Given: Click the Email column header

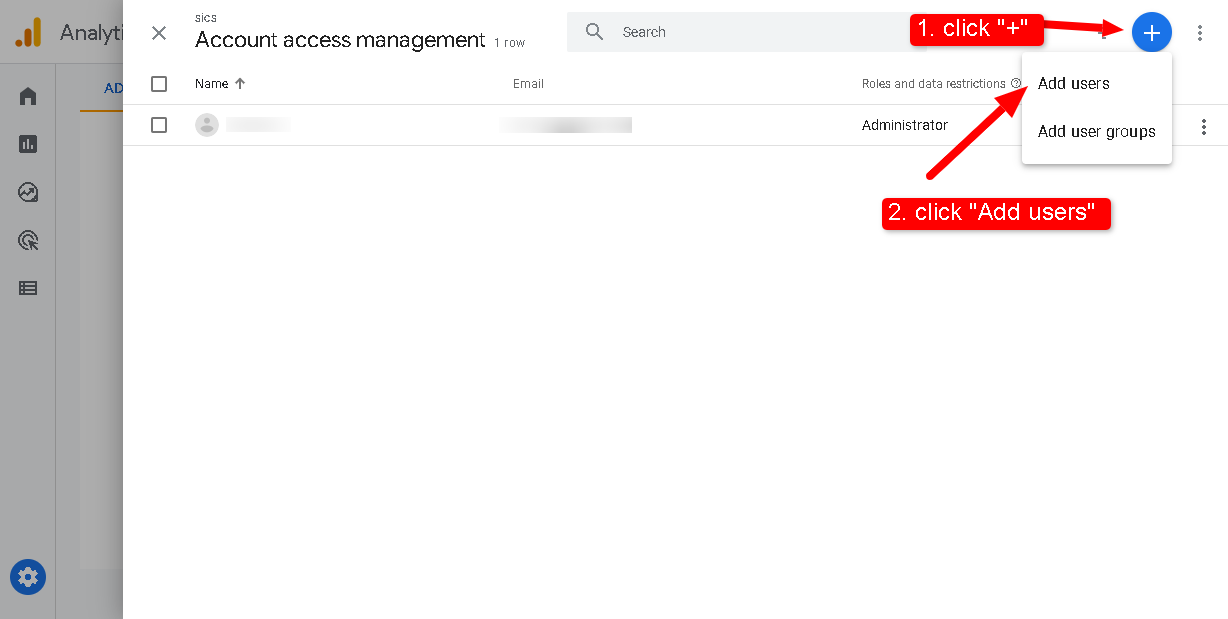Looking at the screenshot, I should [528, 84].
